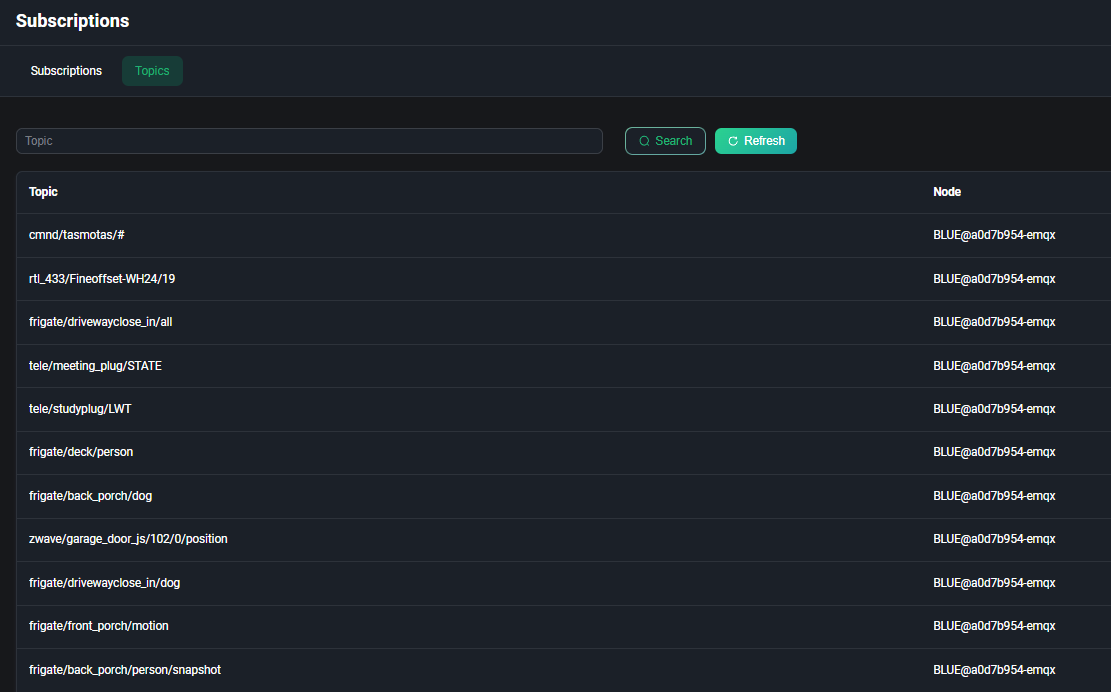Click the magnifier icon in Search button

coord(644,141)
